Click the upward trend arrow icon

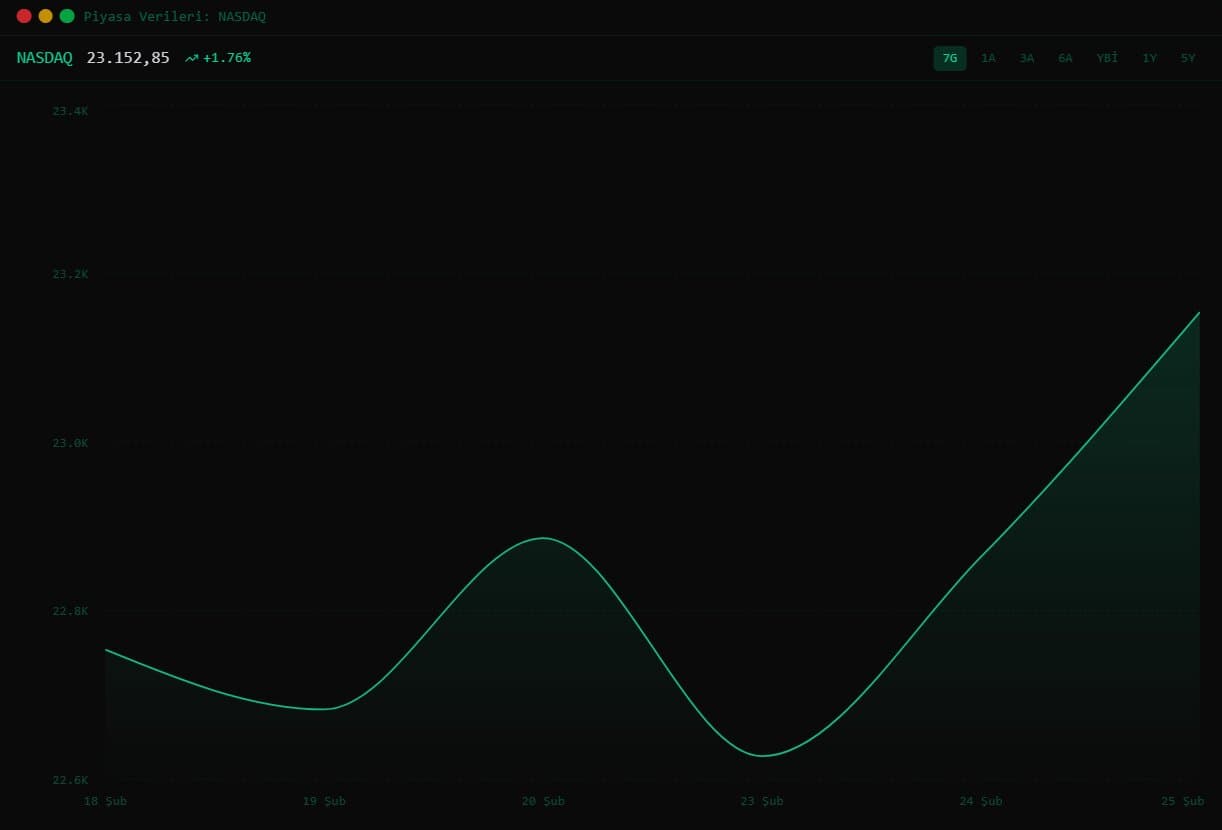coord(192,58)
